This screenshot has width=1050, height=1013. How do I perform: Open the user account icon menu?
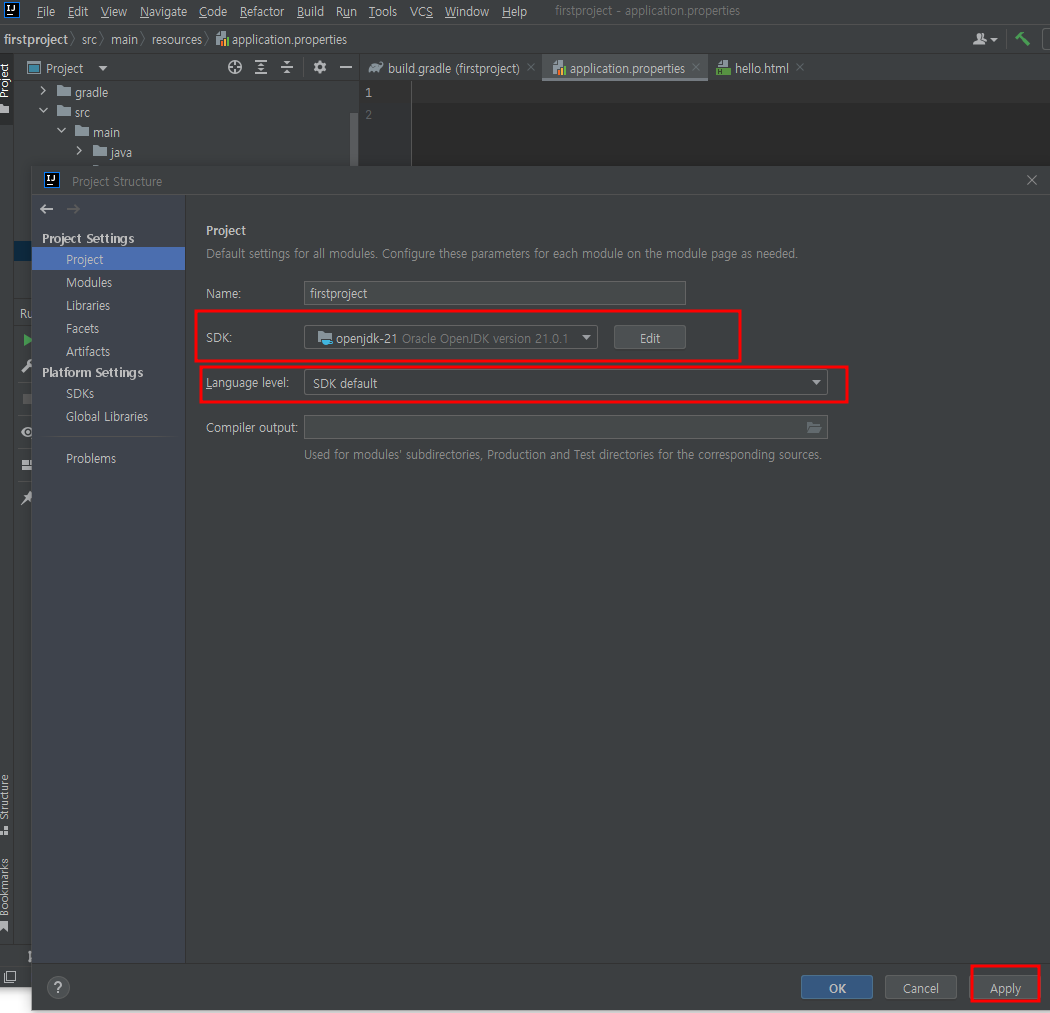click(984, 40)
